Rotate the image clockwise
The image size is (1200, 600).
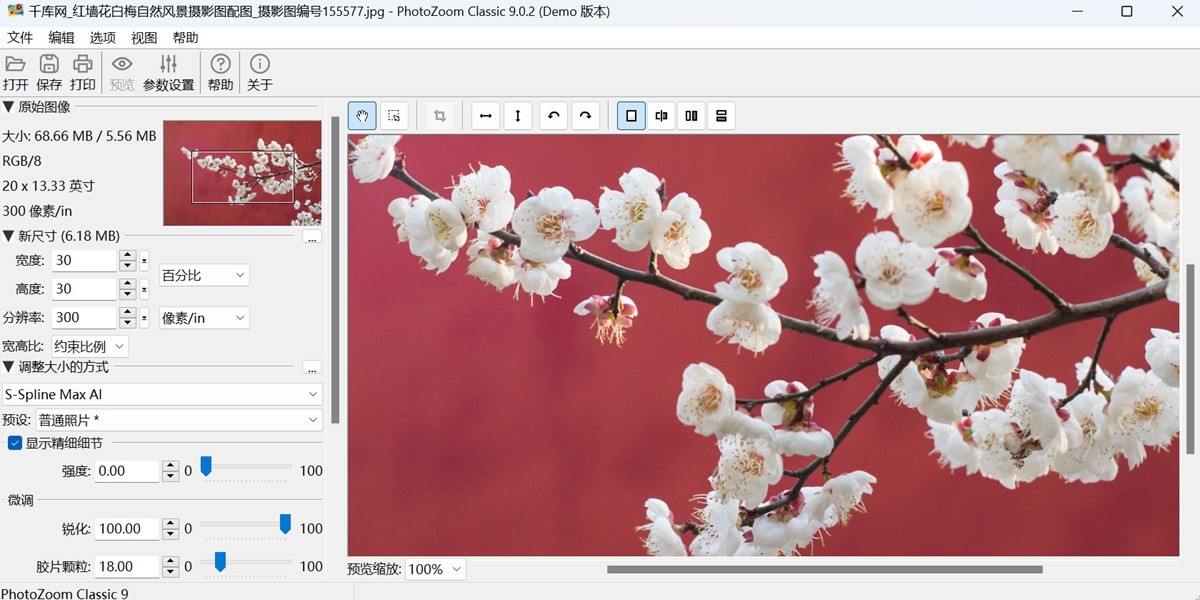pyautogui.click(x=585, y=115)
